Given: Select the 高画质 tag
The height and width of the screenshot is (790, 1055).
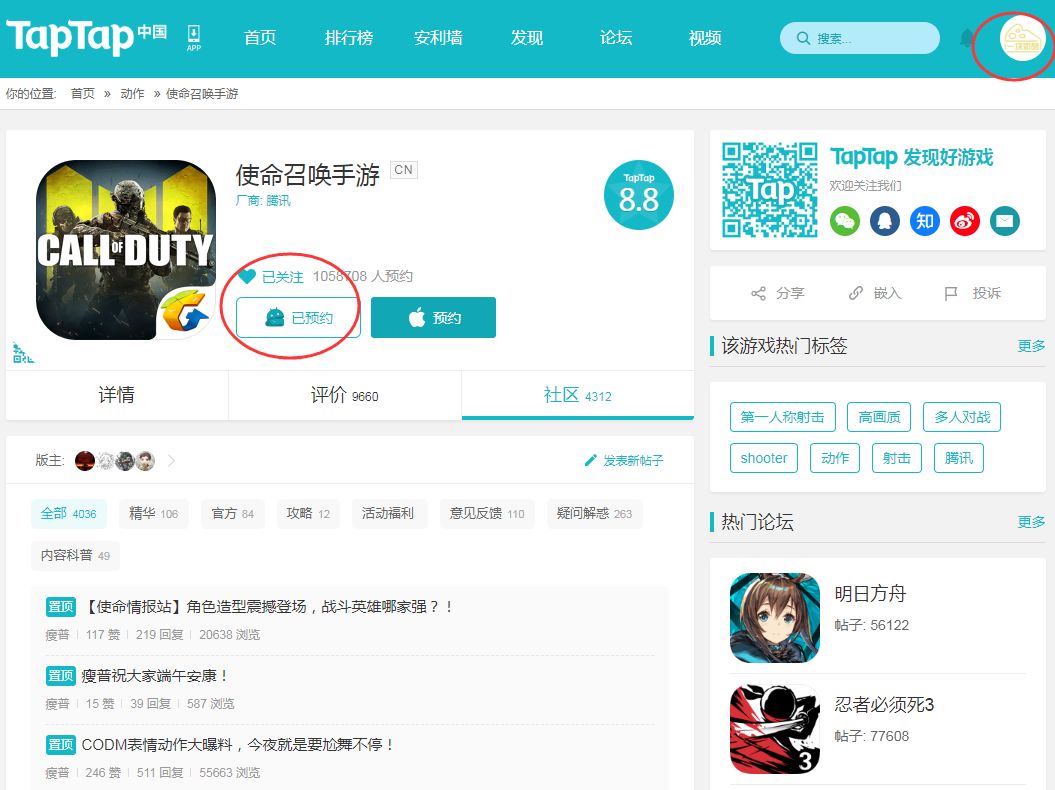Looking at the screenshot, I should click(x=879, y=417).
